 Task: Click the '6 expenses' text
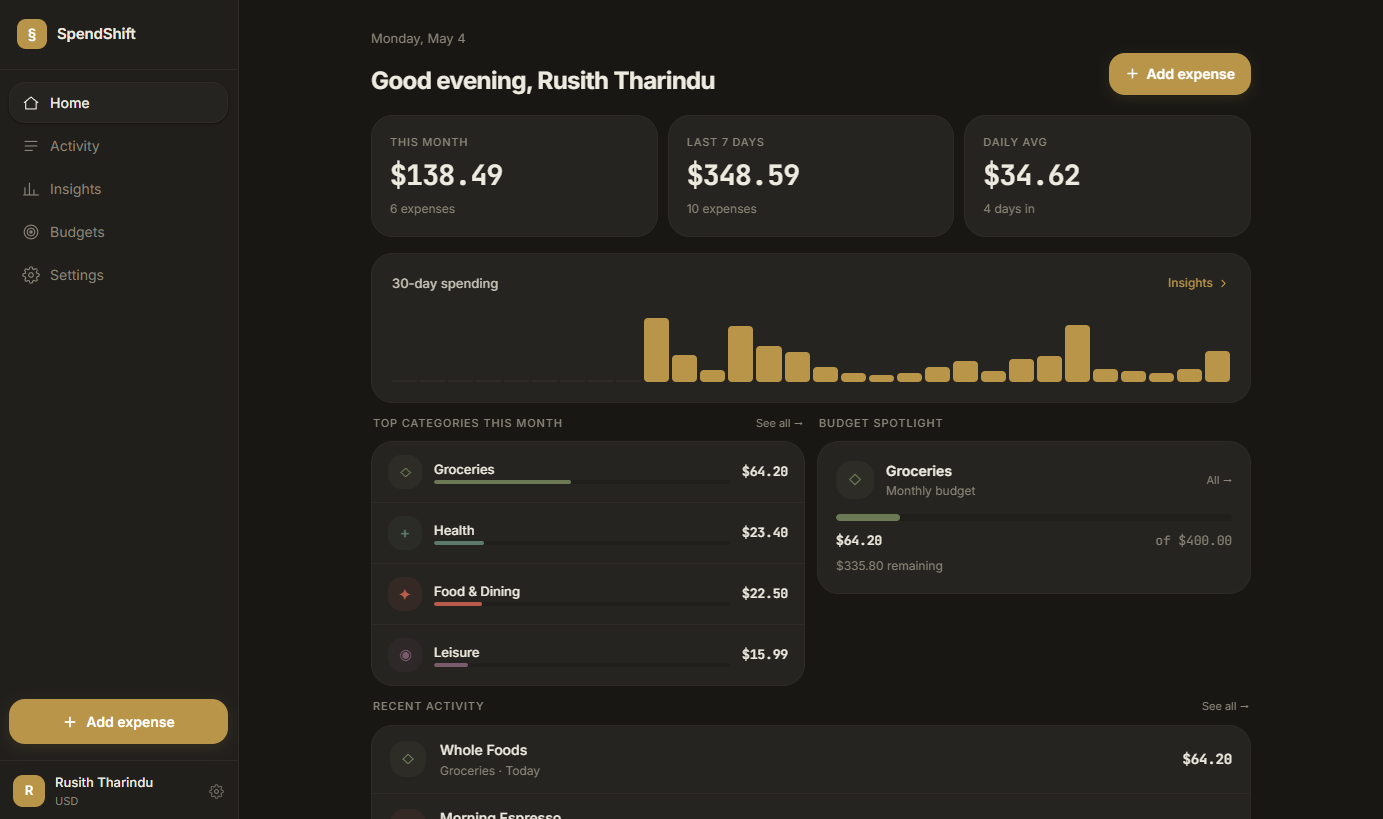[x=422, y=209]
